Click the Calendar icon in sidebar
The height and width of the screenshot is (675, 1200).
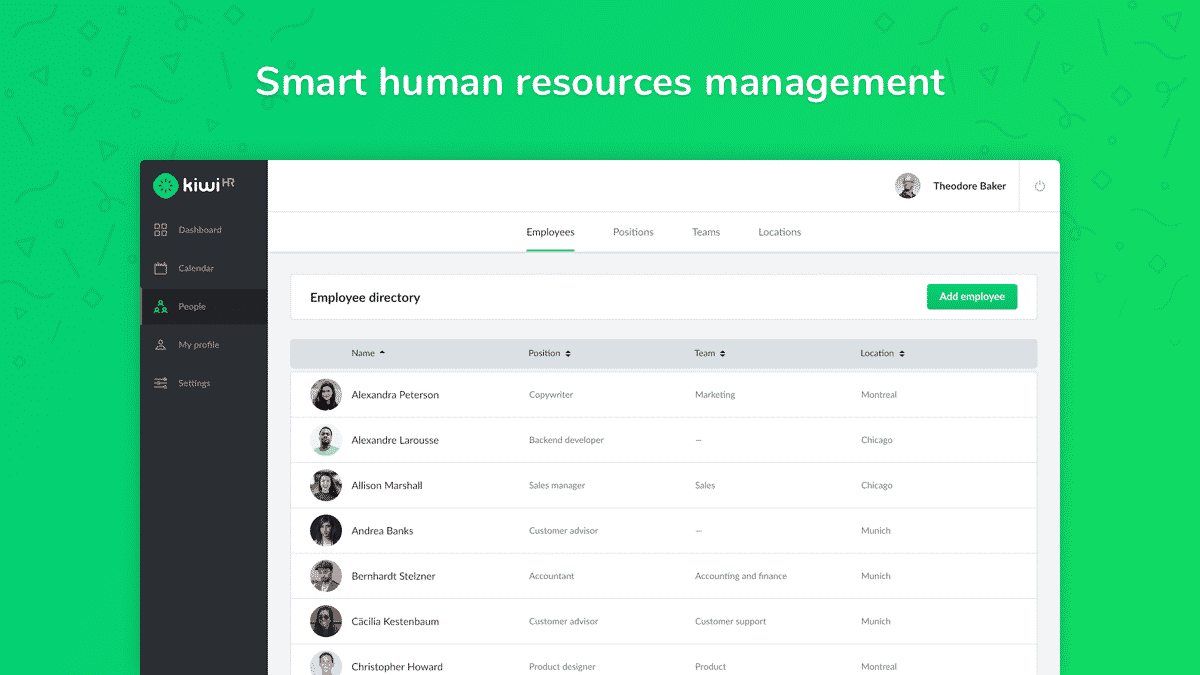160,268
